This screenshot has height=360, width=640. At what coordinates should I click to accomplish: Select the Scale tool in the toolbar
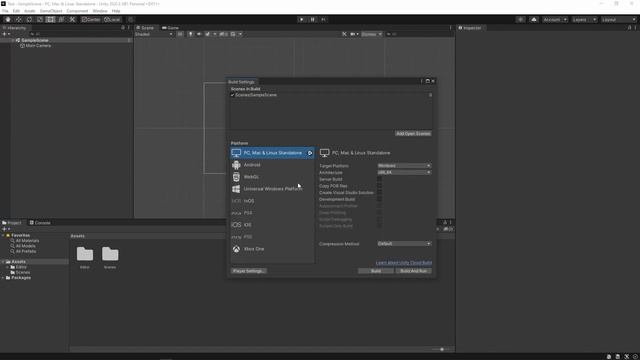point(40,20)
